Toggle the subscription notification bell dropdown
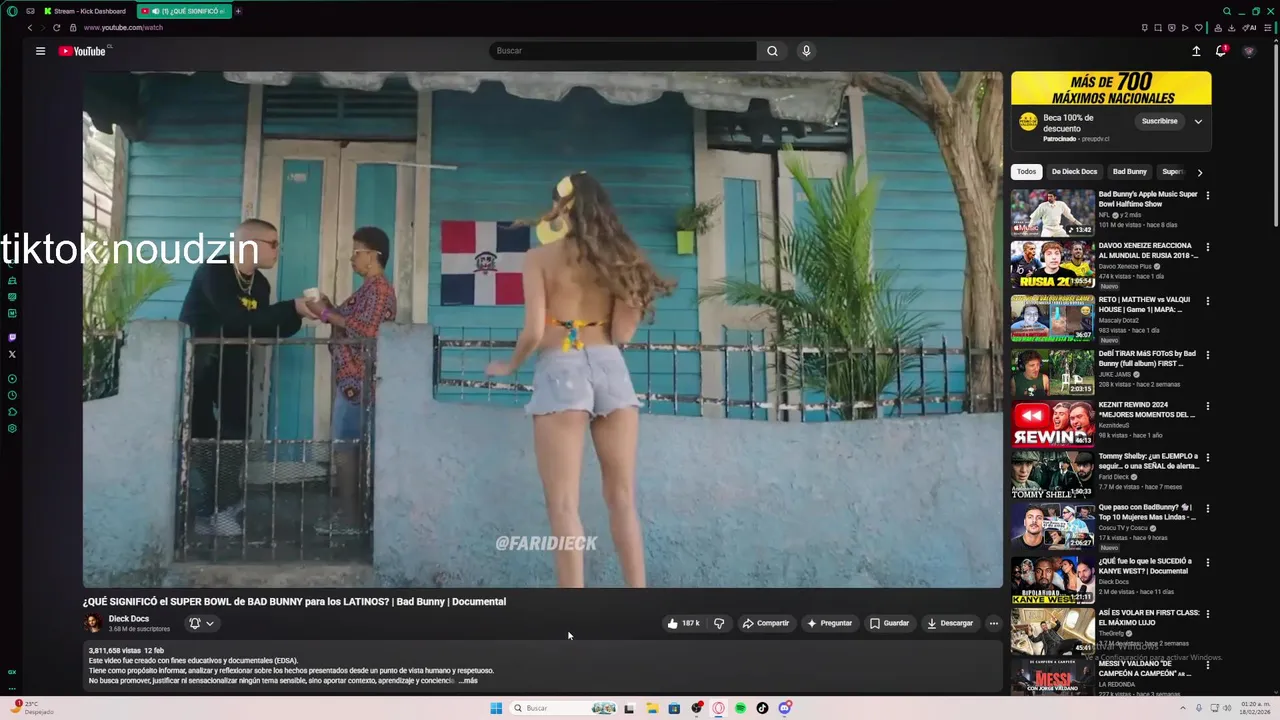Image resolution: width=1280 pixels, height=720 pixels. (201, 623)
